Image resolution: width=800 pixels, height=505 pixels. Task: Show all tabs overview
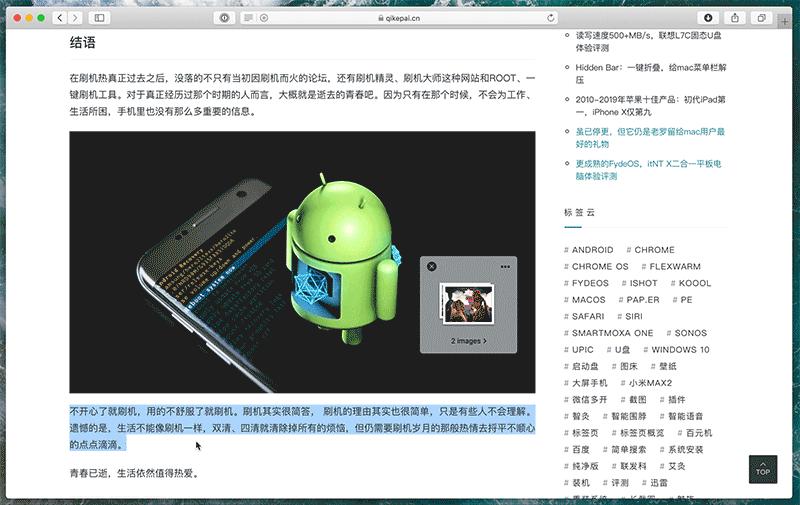click(761, 18)
